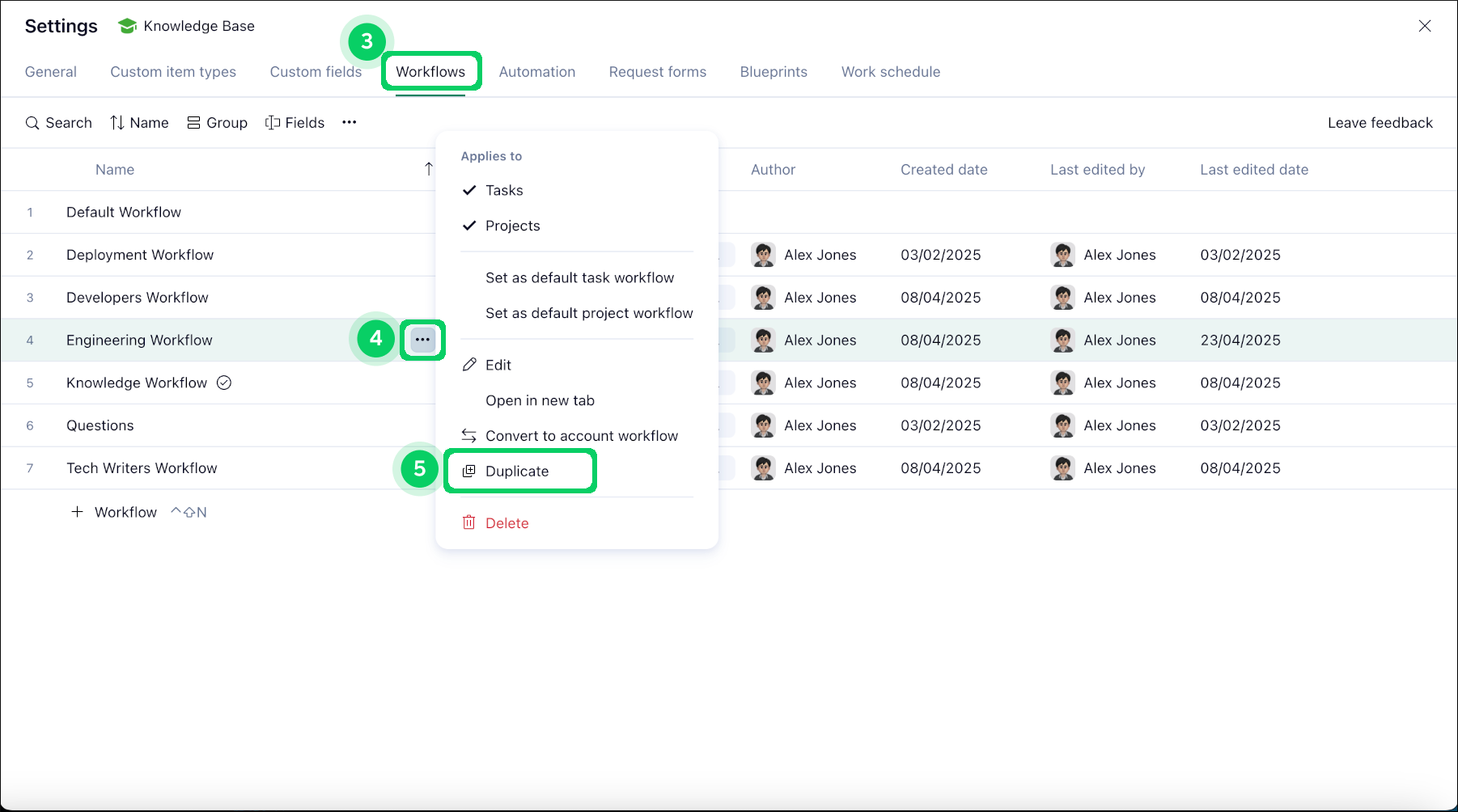Click the Duplicate copy icon
This screenshot has width=1458, height=812.
[x=469, y=471]
